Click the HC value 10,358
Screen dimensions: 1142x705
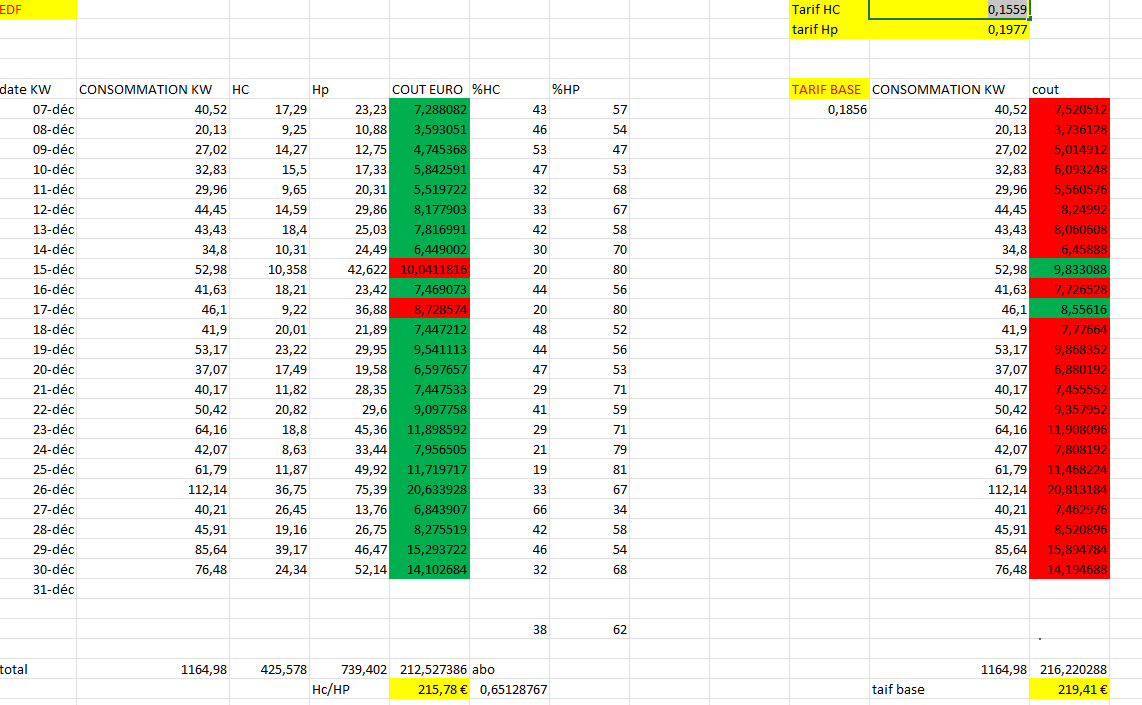[269, 269]
